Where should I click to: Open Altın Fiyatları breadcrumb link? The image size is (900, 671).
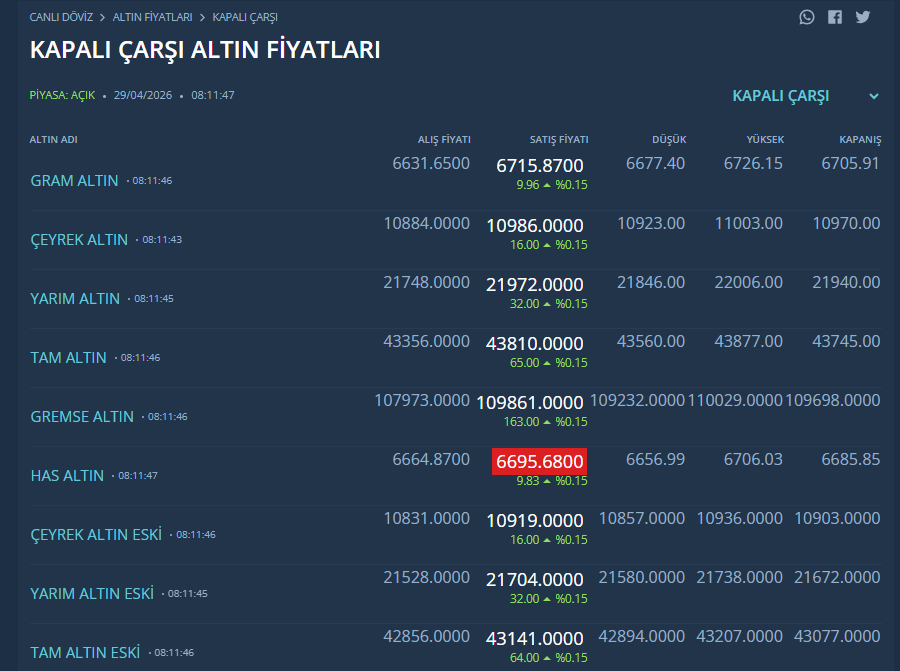tap(152, 17)
